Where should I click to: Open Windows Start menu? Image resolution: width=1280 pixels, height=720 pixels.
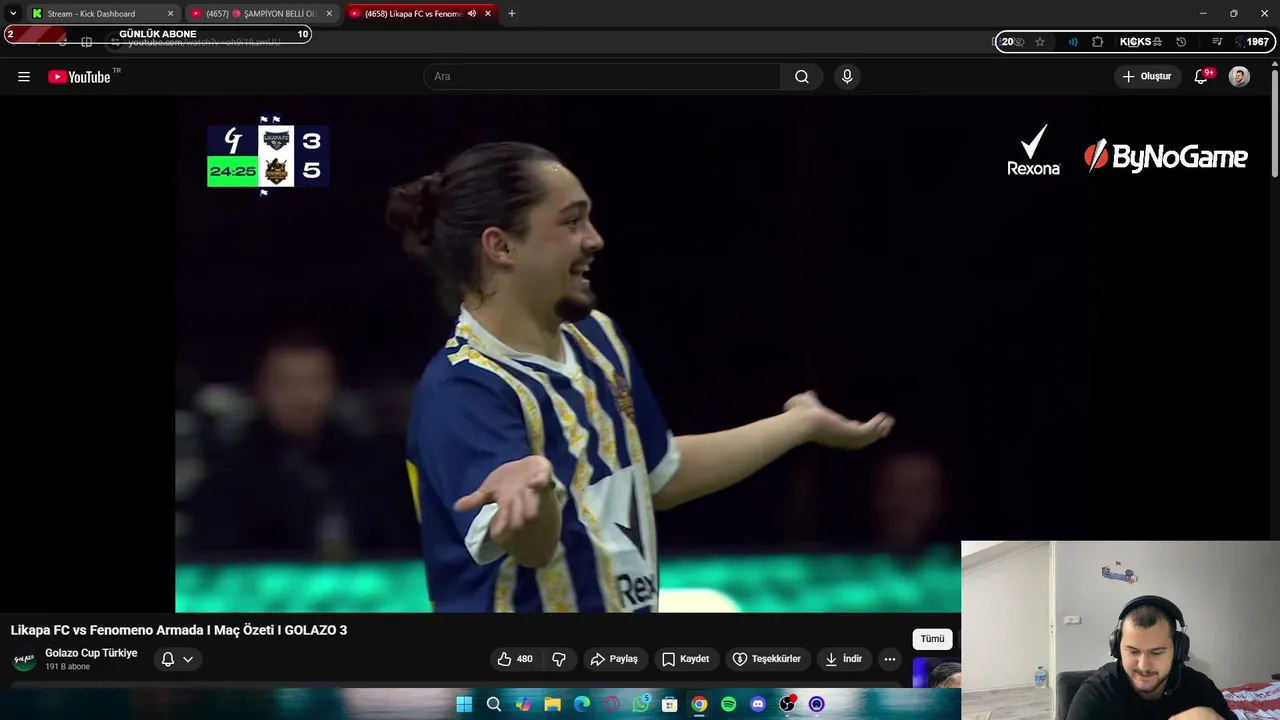(x=464, y=704)
